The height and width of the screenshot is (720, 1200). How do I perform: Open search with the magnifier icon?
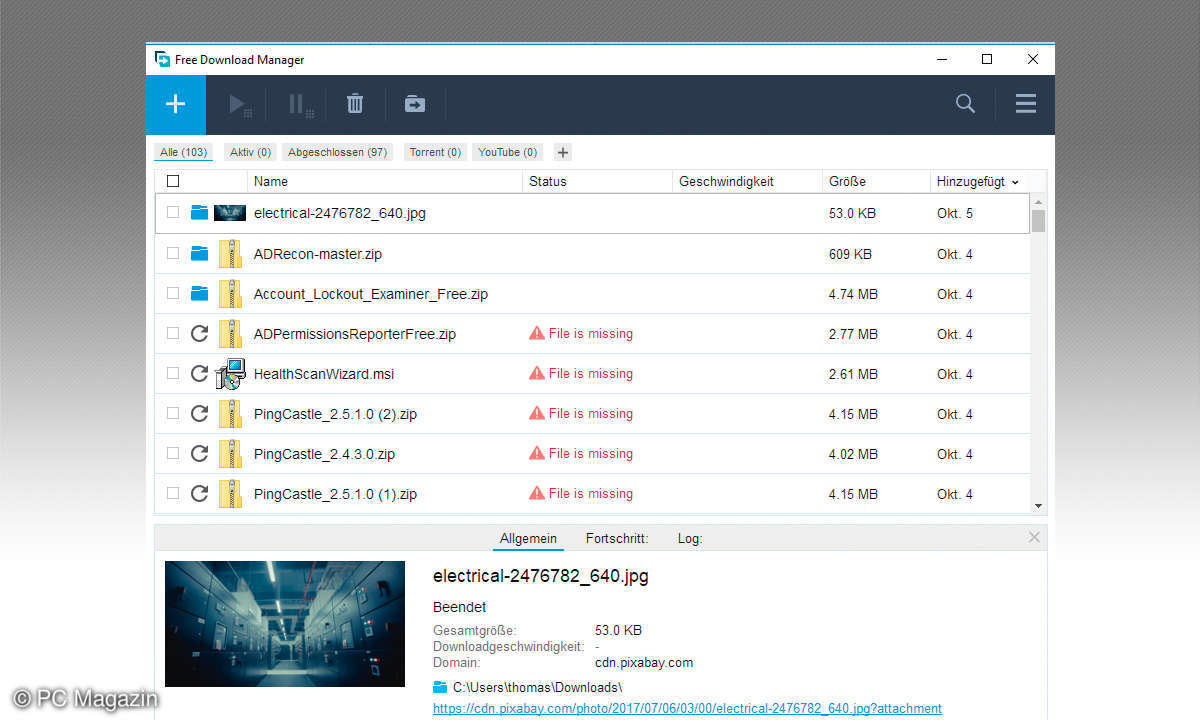point(965,103)
